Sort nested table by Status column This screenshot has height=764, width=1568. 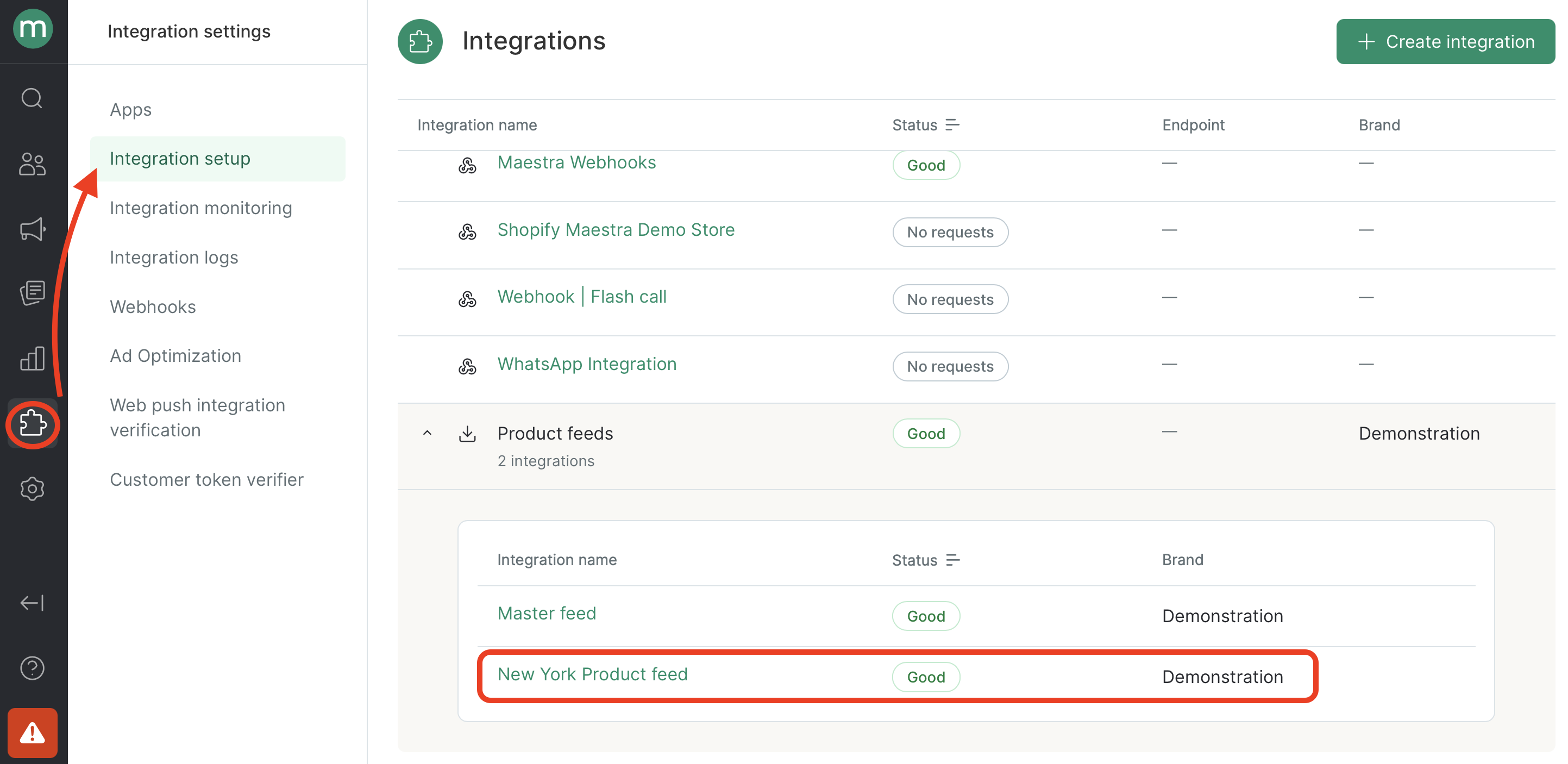coord(926,560)
